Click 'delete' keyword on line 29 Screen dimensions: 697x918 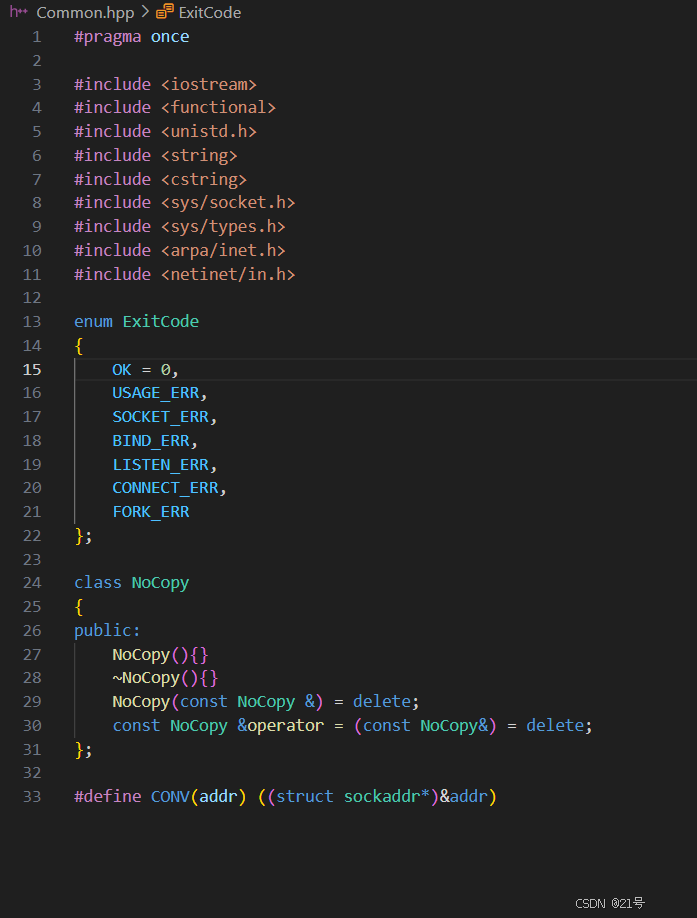tap(382, 701)
